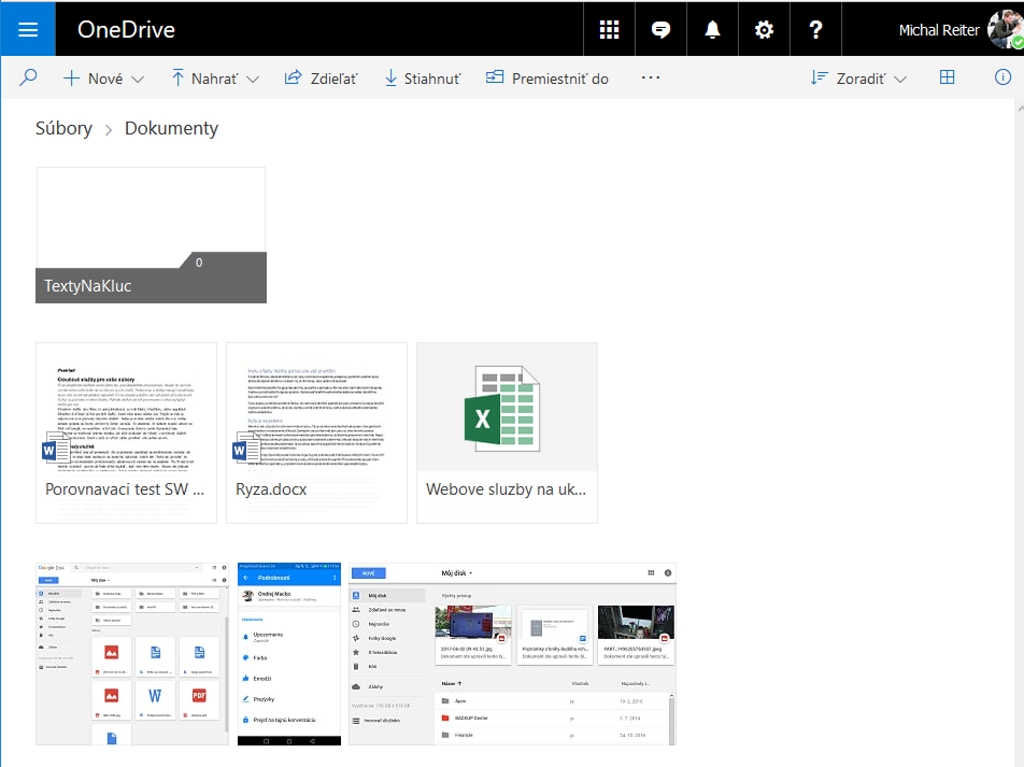Show notifications bell
The image size is (1024, 767).
pos(713,29)
